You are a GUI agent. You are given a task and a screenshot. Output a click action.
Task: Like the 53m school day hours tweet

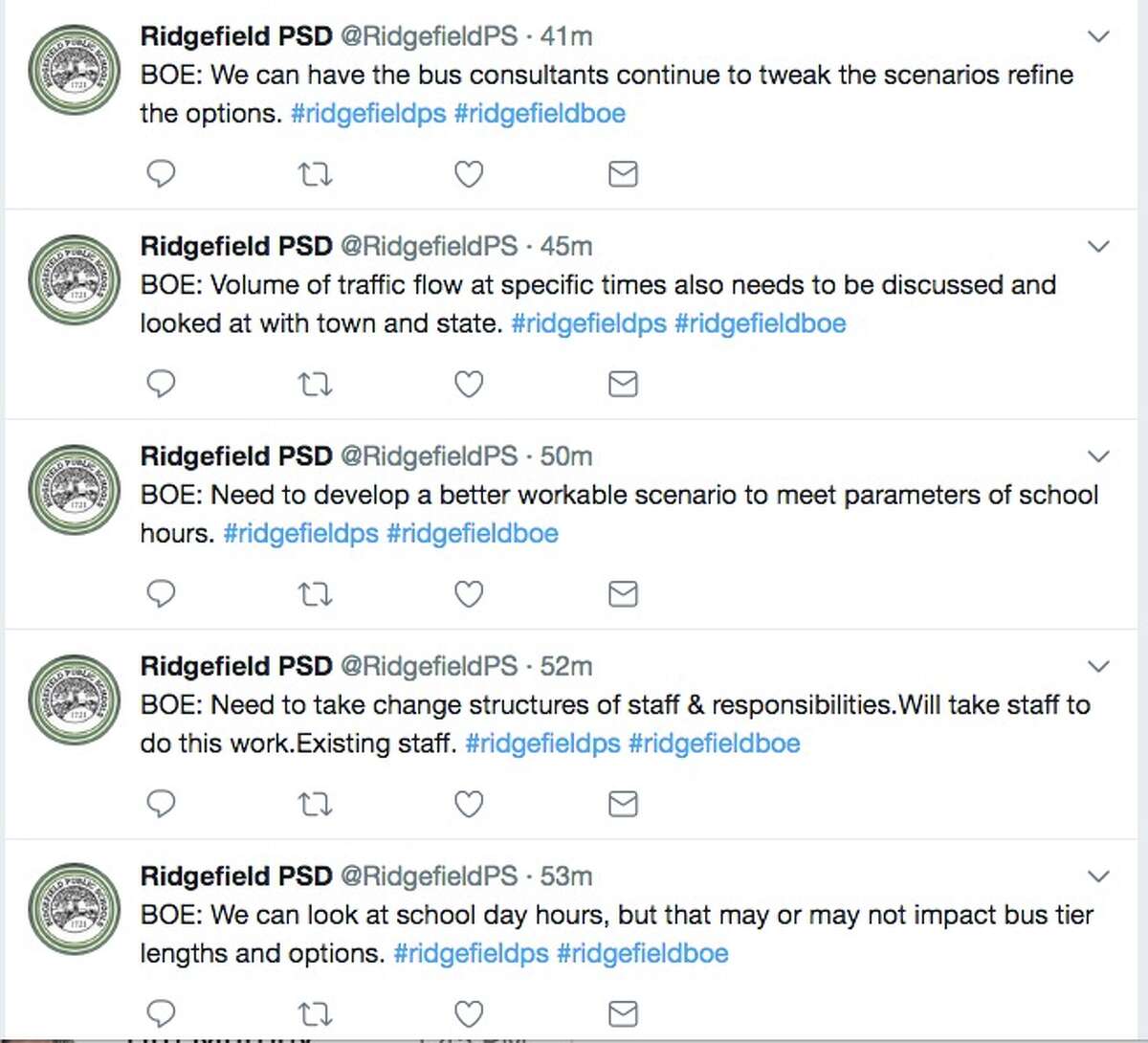(x=469, y=1014)
